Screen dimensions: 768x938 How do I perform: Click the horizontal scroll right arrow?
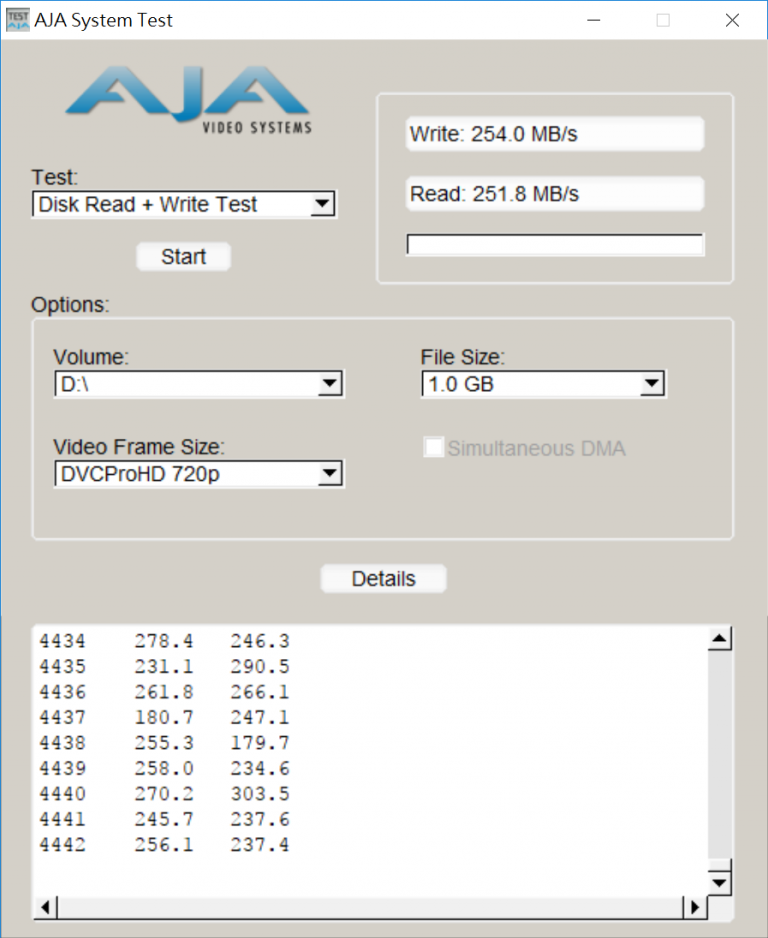click(x=694, y=907)
